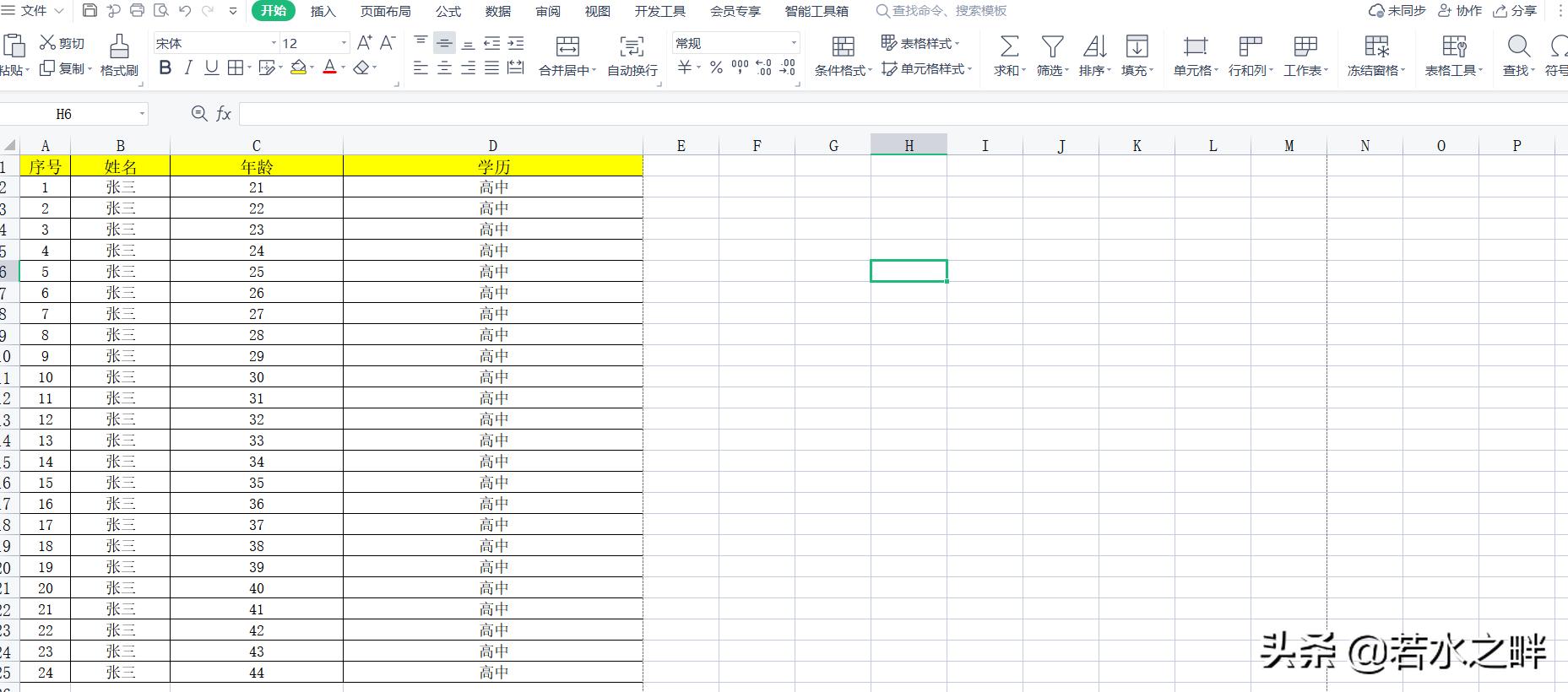Screen dimensions: 1568x692
Task: Click the command search field
Action: [941, 11]
